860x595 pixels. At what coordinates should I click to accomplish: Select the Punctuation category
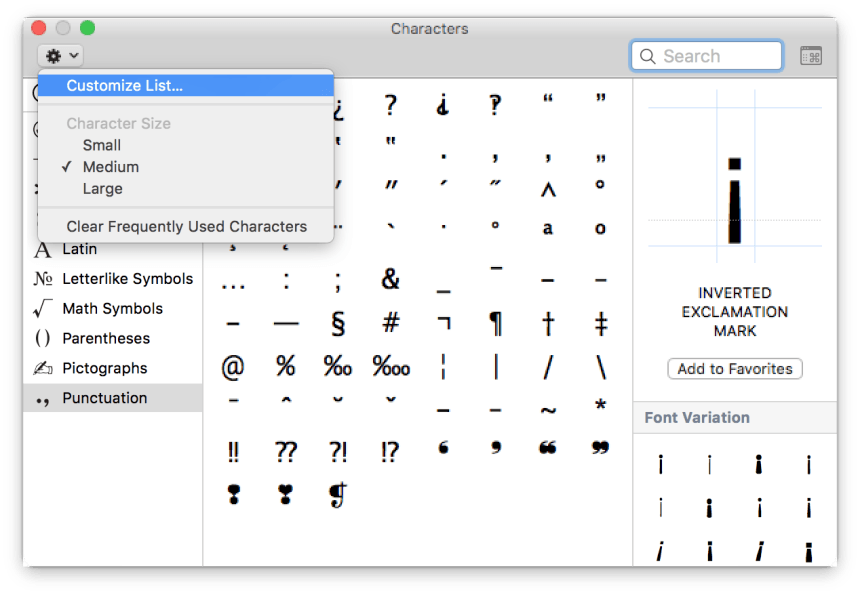pyautogui.click(x=112, y=398)
